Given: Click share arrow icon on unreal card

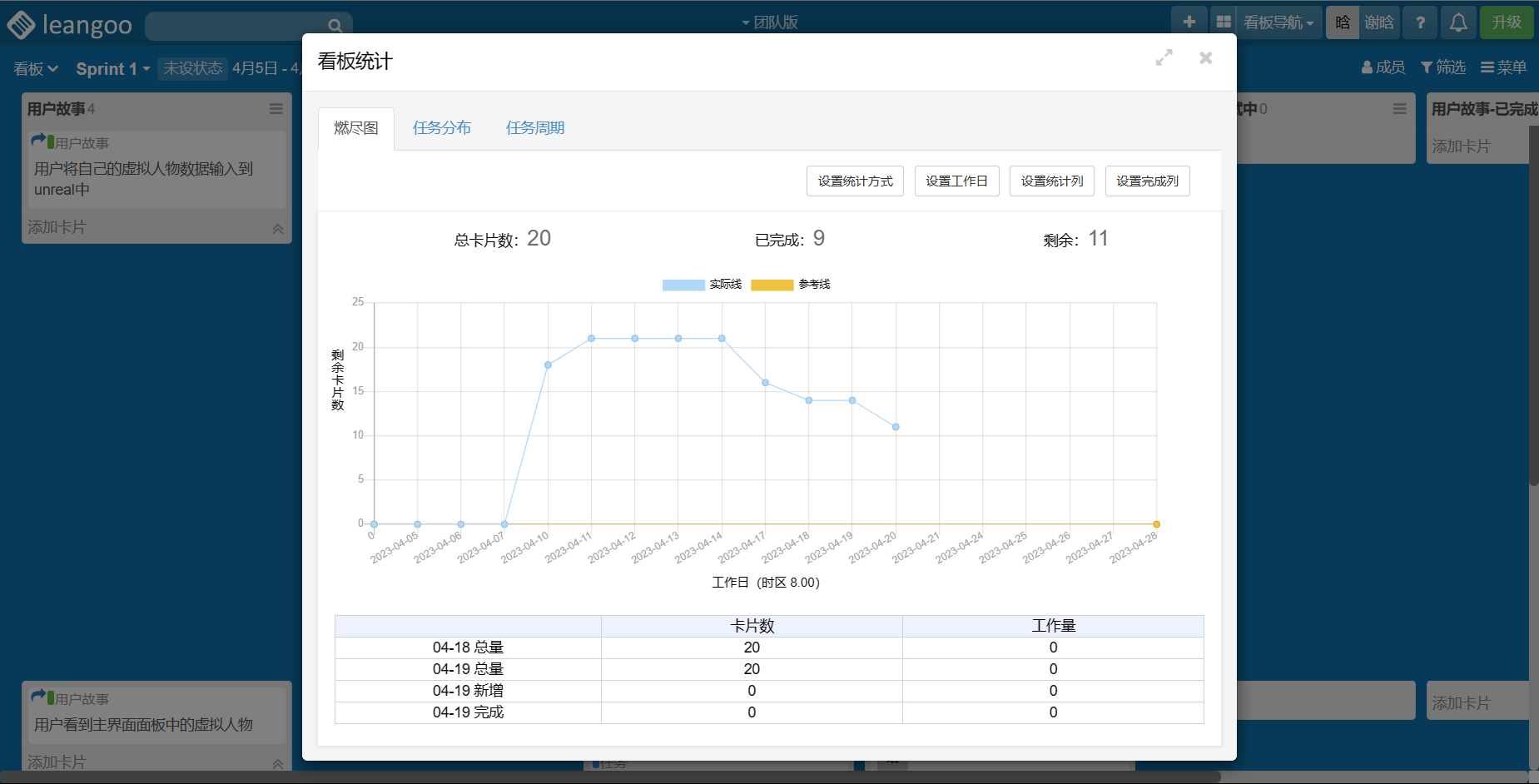Looking at the screenshot, I should pos(38,141).
